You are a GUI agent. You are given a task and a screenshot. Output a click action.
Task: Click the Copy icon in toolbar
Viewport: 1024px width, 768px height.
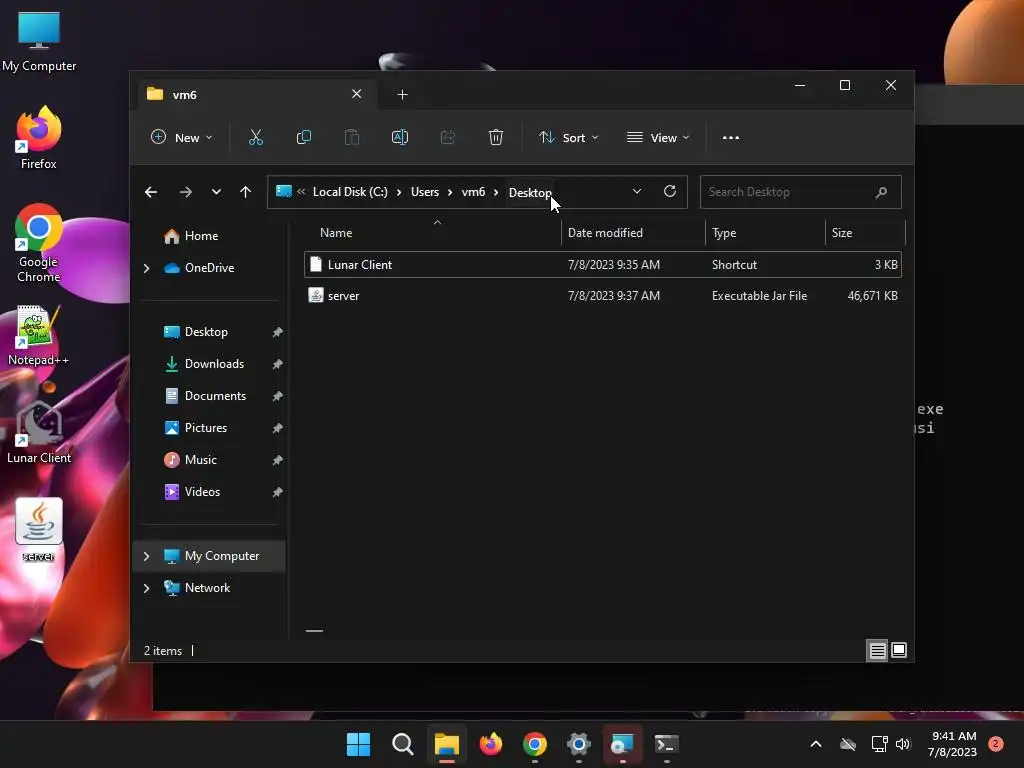click(x=304, y=137)
